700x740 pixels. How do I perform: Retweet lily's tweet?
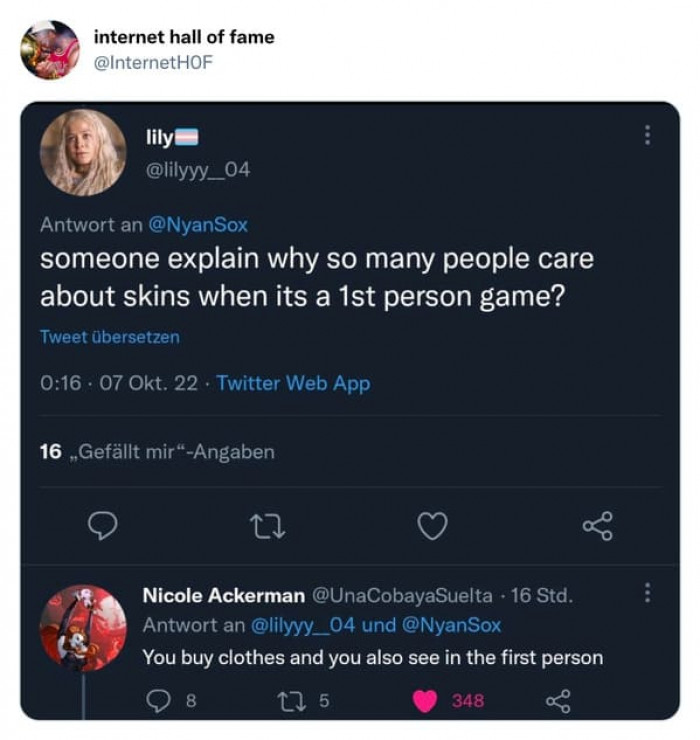click(269, 525)
